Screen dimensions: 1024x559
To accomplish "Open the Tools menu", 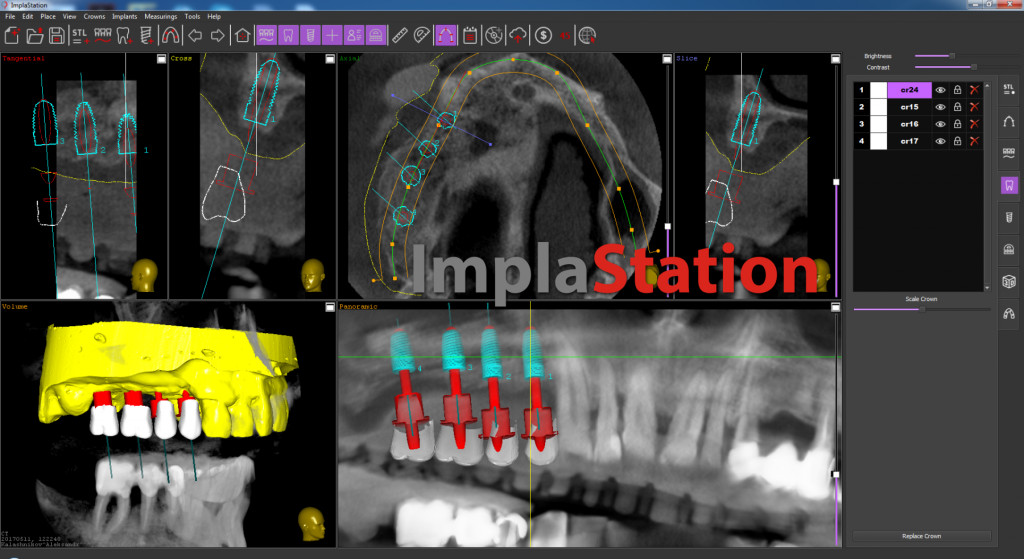I will point(192,16).
